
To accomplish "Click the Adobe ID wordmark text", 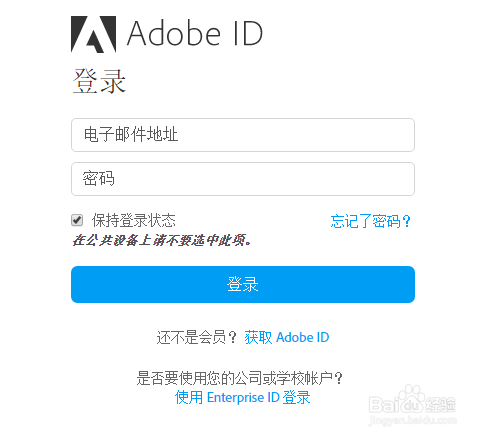I will 195,33.
